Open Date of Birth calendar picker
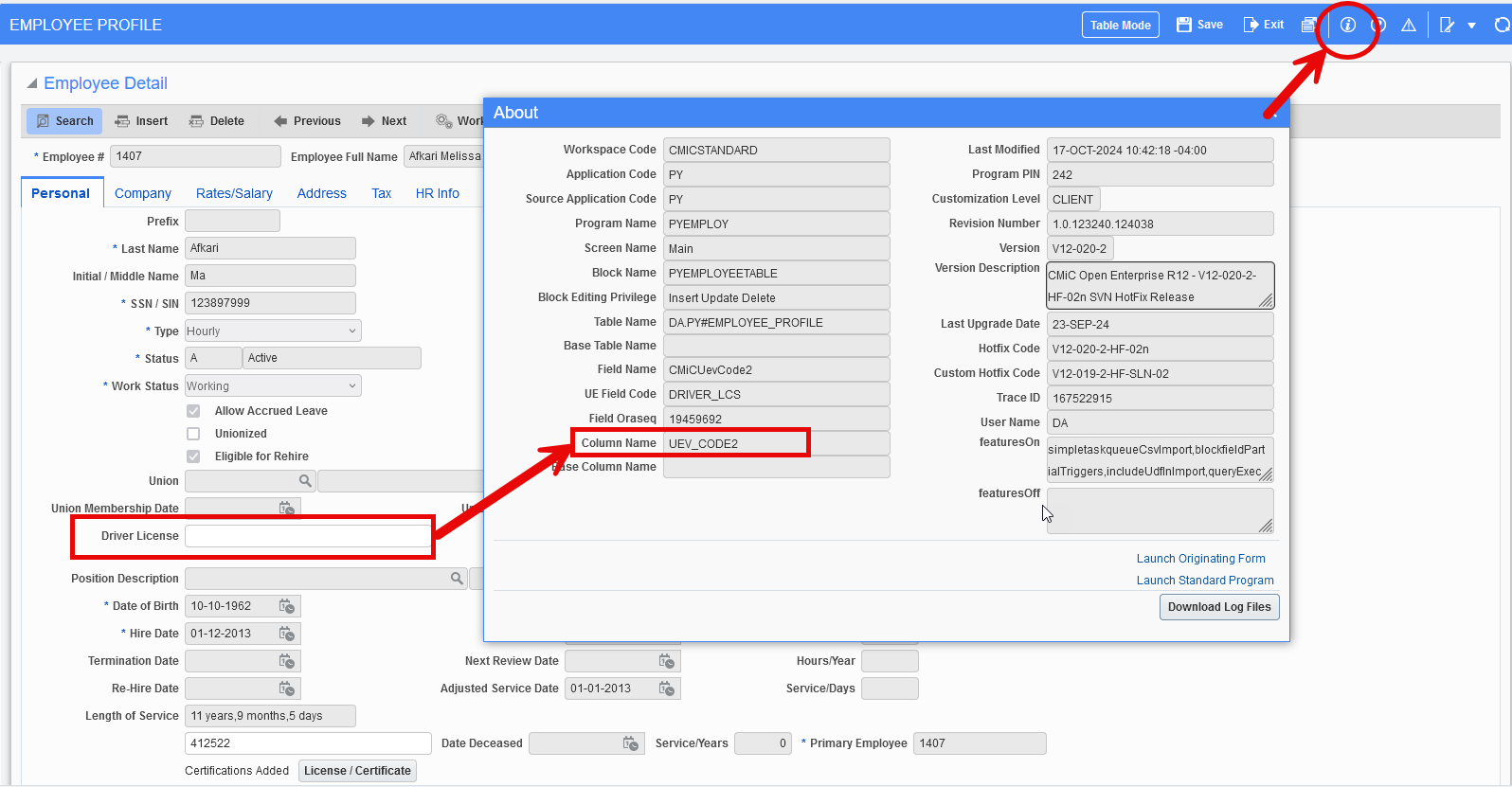1512x787 pixels. (x=287, y=606)
